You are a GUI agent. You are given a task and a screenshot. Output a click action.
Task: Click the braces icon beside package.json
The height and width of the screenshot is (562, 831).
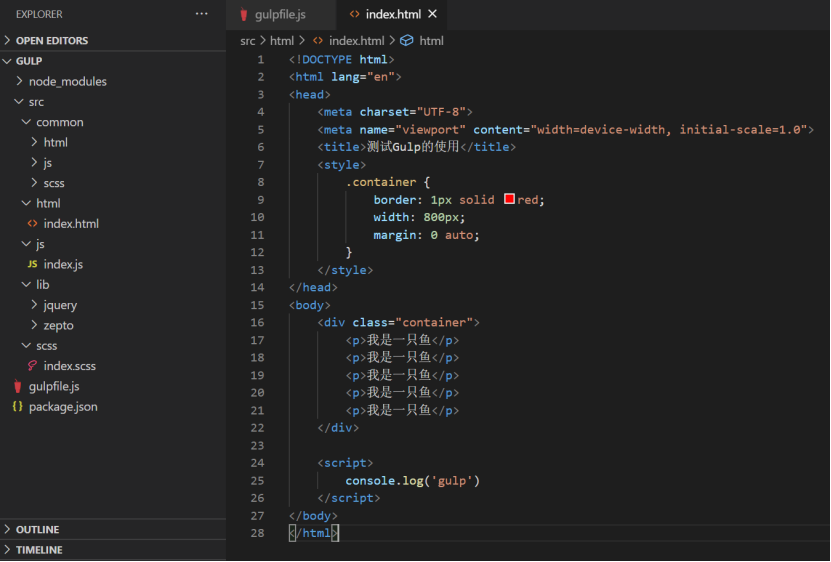[x=17, y=407]
